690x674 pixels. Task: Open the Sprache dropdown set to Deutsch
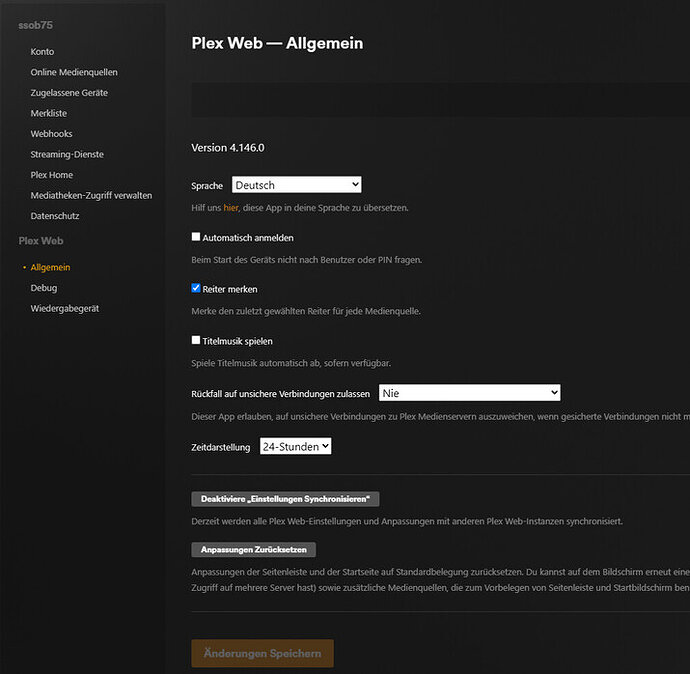(x=297, y=185)
